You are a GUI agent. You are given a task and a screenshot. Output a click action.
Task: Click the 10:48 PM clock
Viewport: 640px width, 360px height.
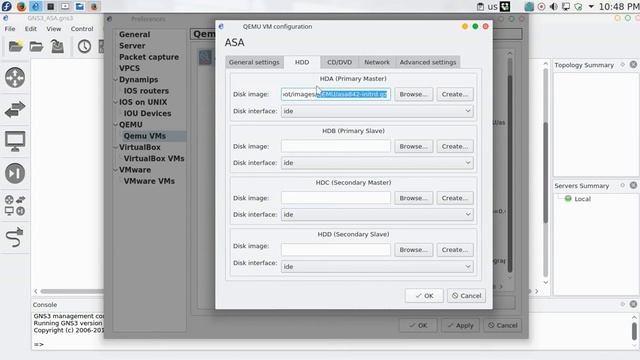[618, 7]
